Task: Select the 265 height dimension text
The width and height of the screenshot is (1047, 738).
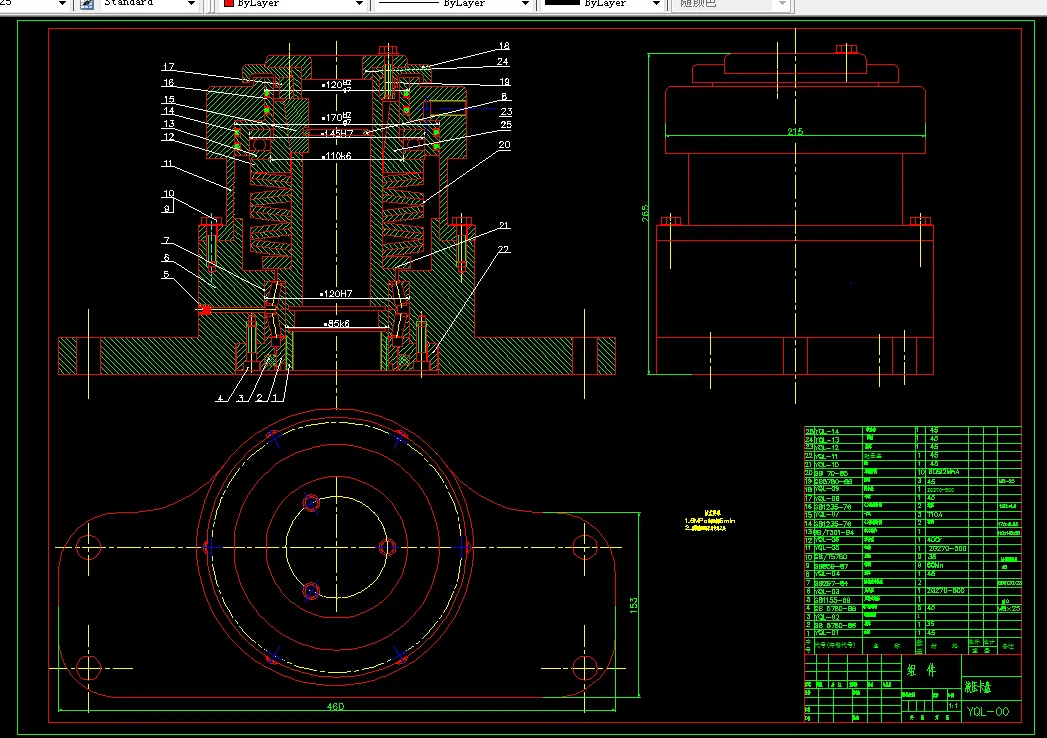Action: click(x=645, y=214)
